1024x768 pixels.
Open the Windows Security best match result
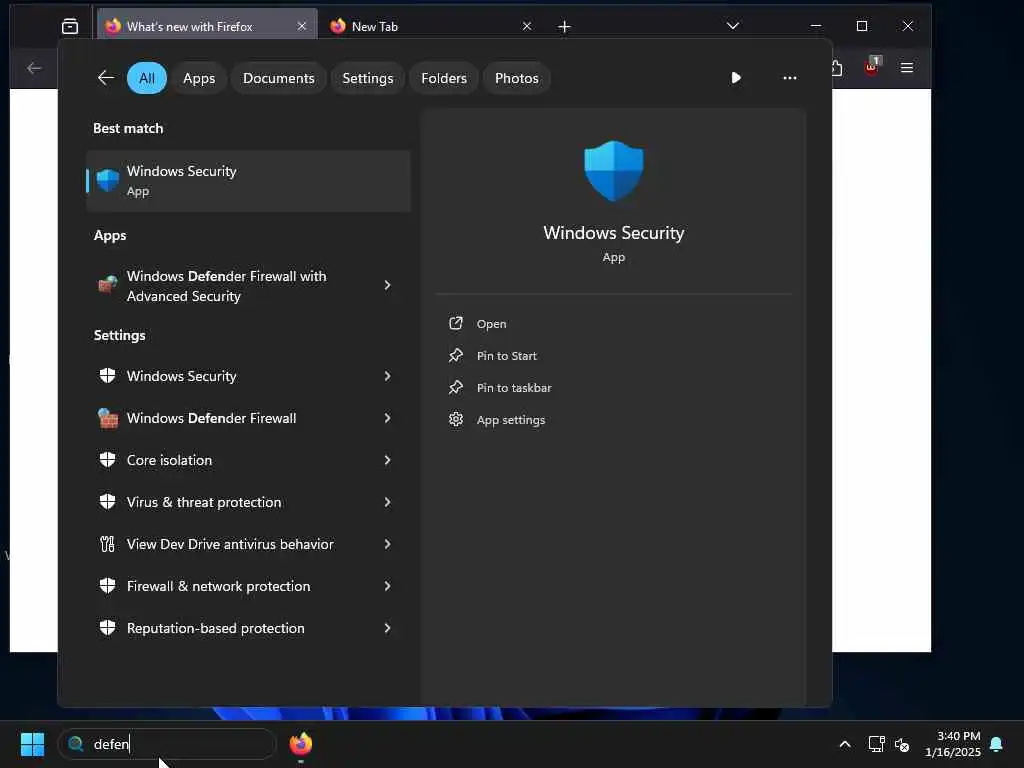click(248, 181)
